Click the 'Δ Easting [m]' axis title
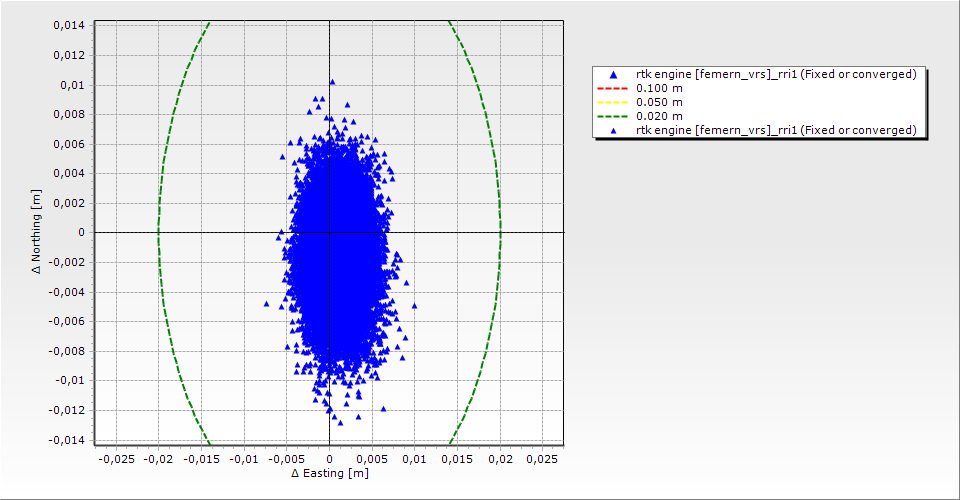This screenshot has height=500, width=960. pyautogui.click(x=329, y=473)
